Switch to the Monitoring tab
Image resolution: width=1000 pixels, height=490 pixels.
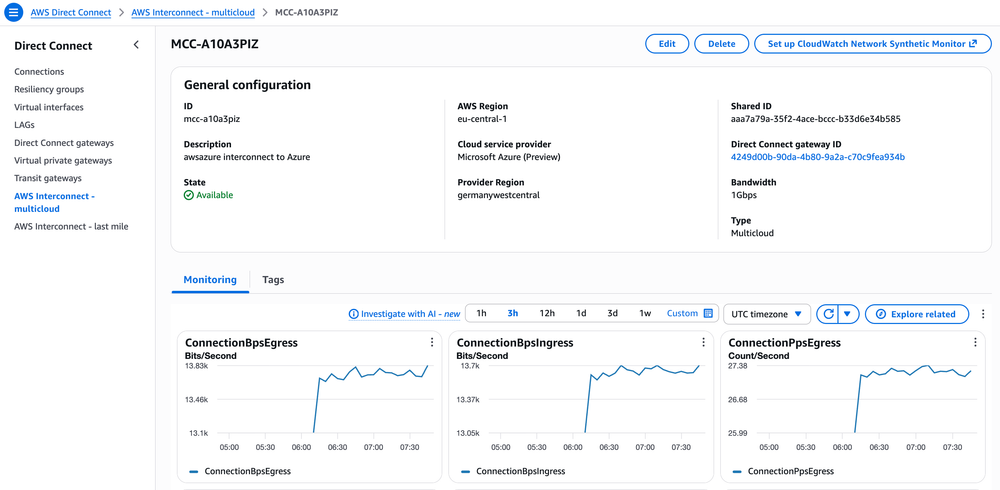point(210,279)
